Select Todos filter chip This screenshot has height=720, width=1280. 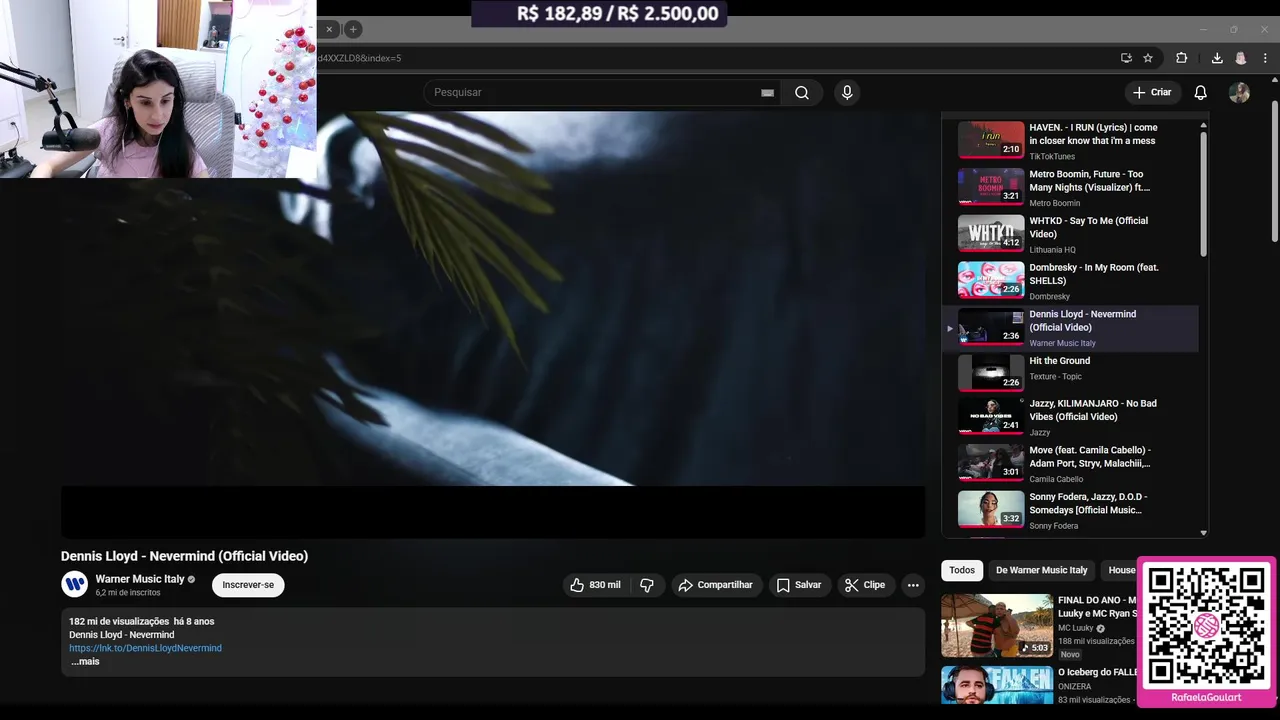962,570
